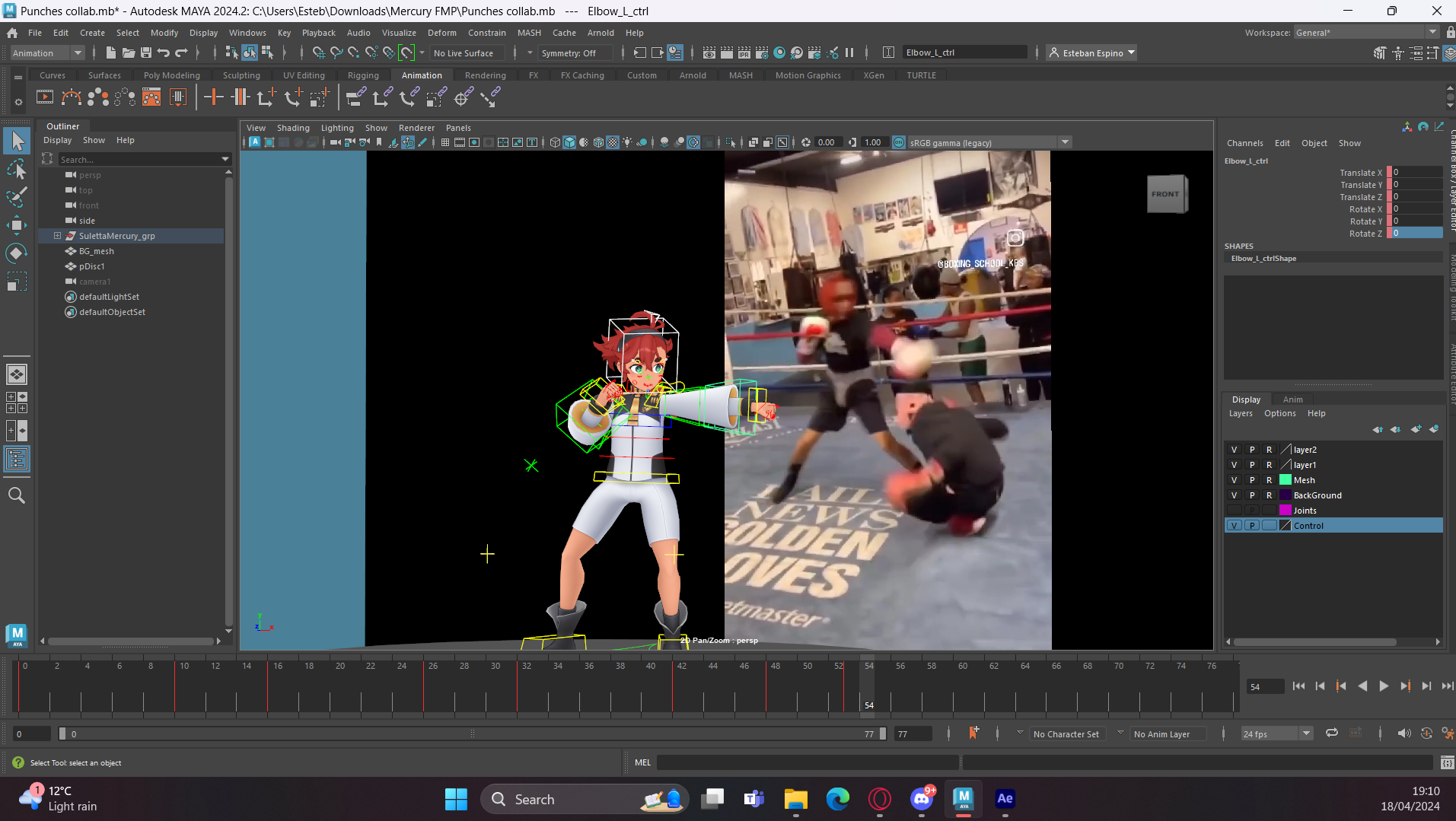
Task: Toggle visibility V of Mesh layer
Action: [1234, 480]
